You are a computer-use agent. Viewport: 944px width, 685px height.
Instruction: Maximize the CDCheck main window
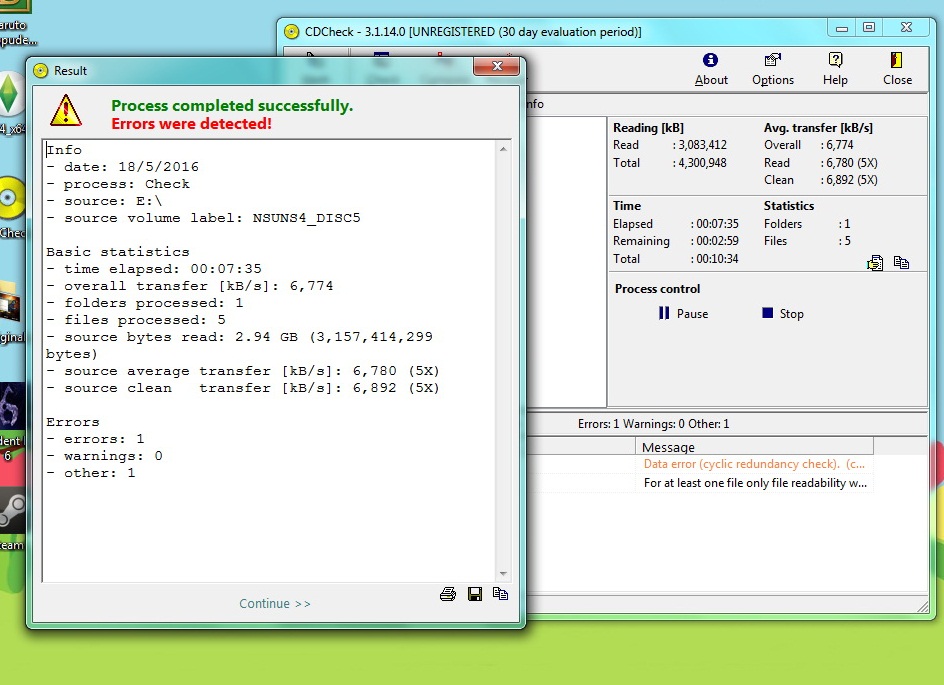click(868, 28)
